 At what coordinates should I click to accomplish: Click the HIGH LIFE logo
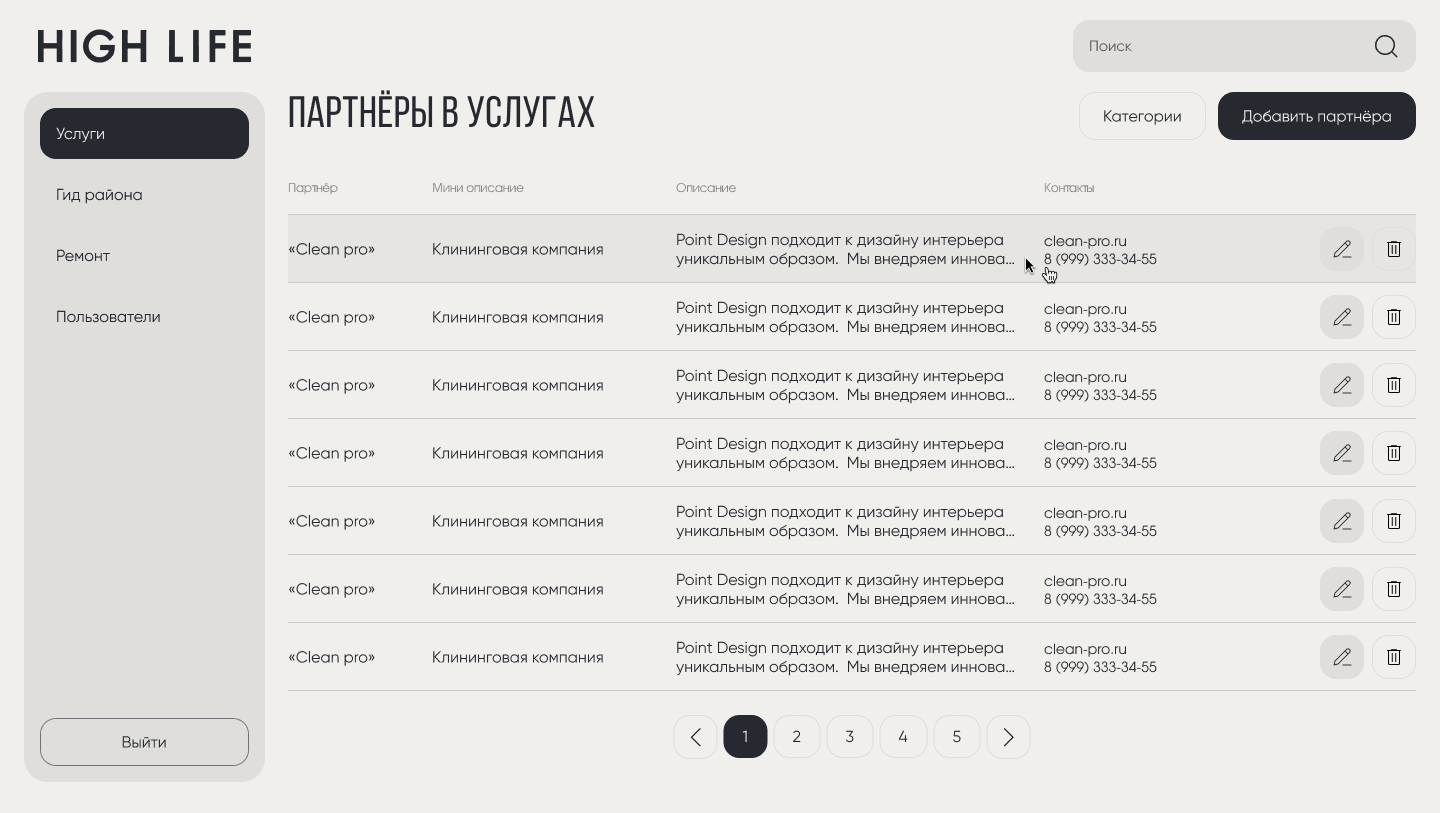point(143,46)
